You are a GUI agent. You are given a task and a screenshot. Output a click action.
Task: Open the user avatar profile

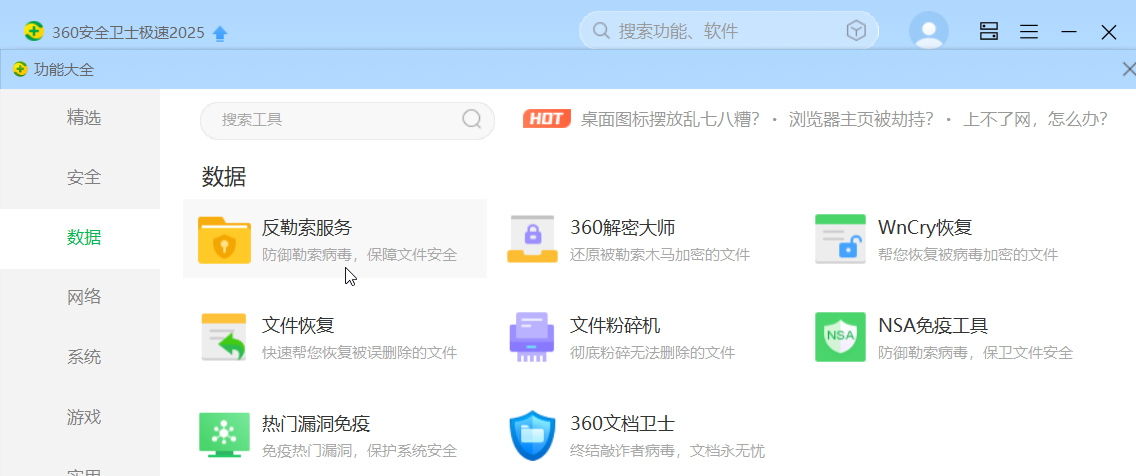coord(929,31)
